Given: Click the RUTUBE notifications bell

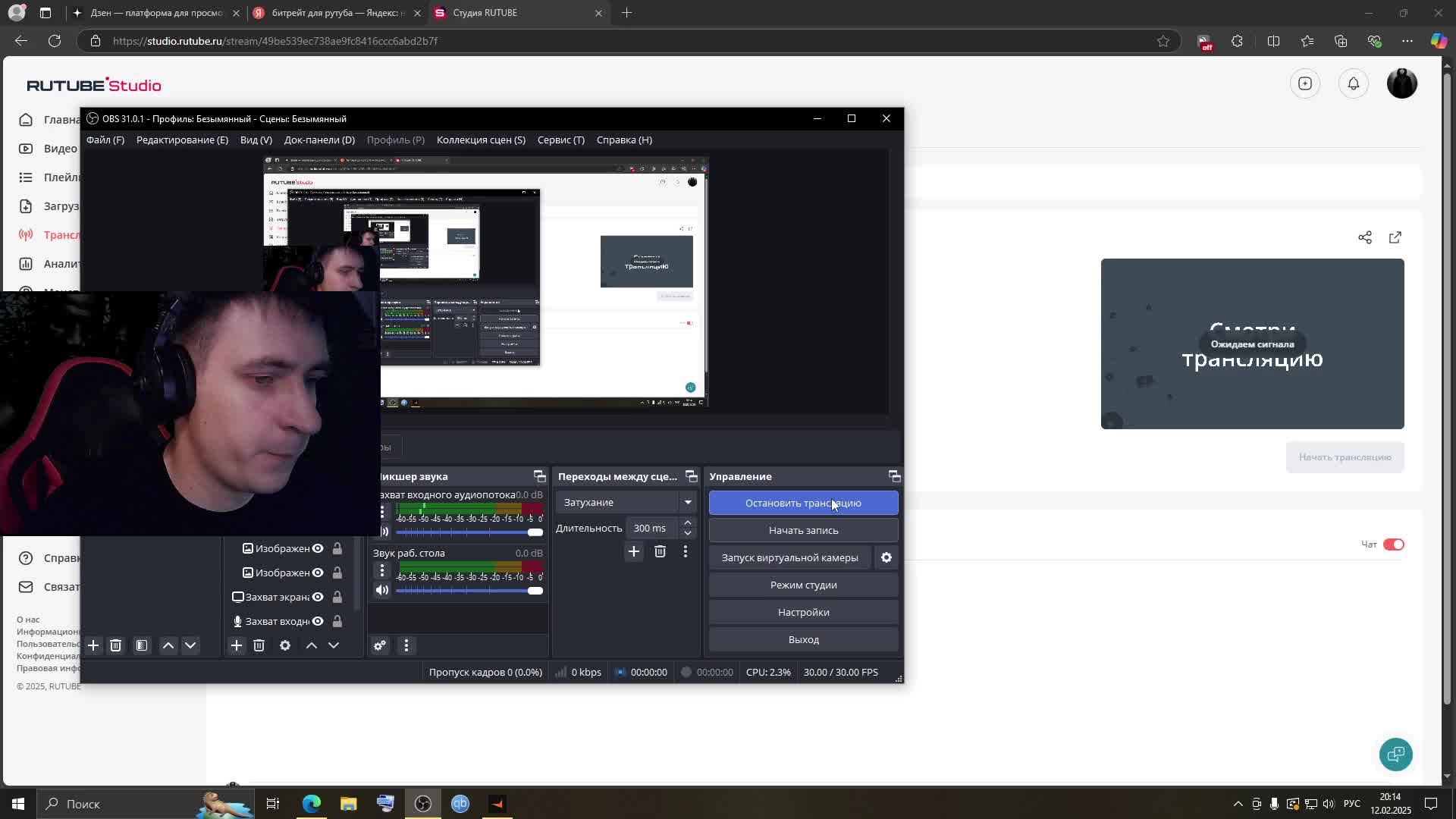Looking at the screenshot, I should (1353, 83).
